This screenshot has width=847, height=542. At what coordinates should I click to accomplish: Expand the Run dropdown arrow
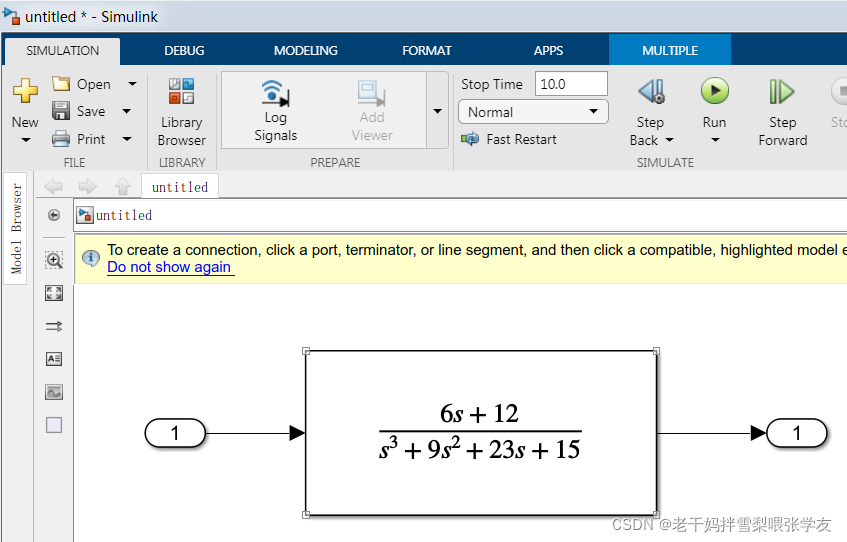click(x=715, y=140)
